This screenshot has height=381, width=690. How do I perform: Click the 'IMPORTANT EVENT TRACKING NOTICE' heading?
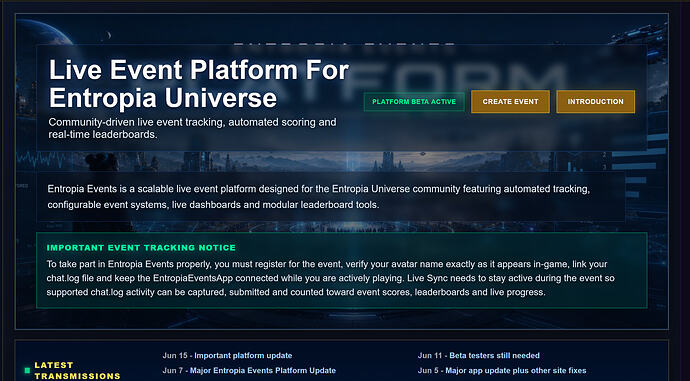(x=141, y=248)
